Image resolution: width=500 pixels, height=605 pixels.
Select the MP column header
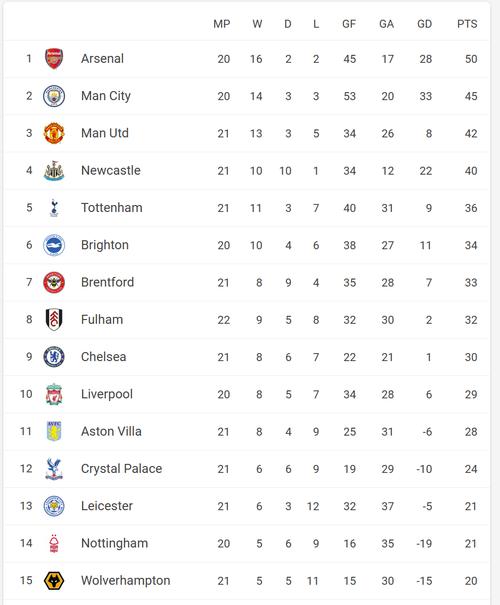click(x=222, y=24)
